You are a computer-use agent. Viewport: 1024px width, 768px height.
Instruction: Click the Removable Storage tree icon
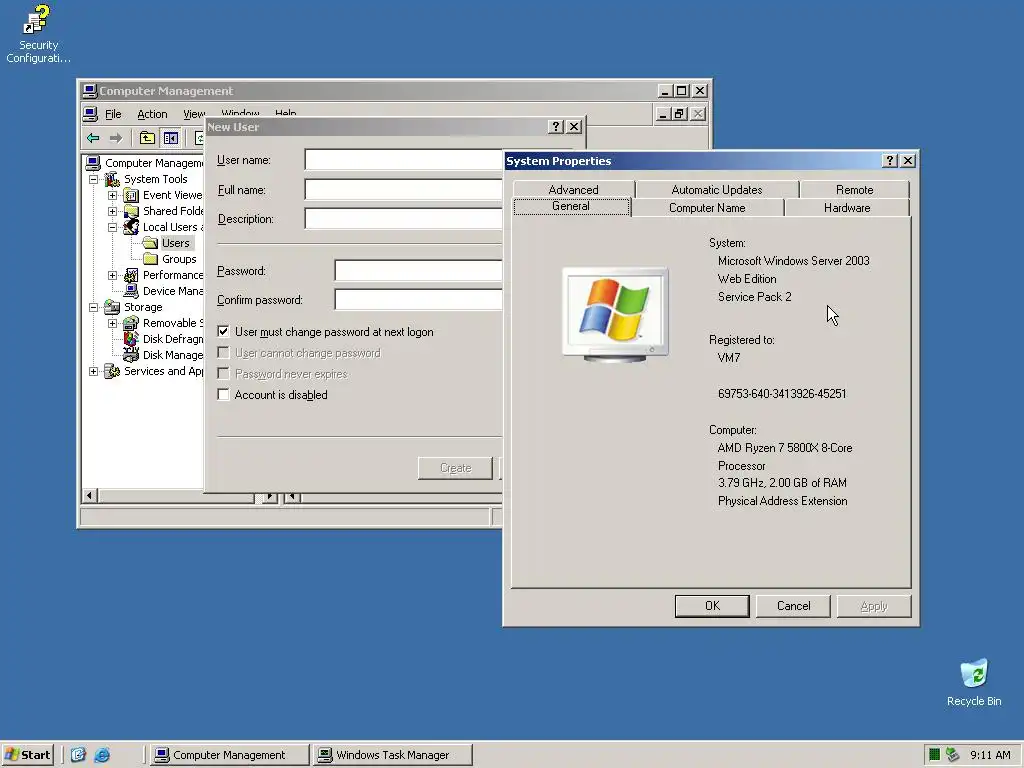131,323
